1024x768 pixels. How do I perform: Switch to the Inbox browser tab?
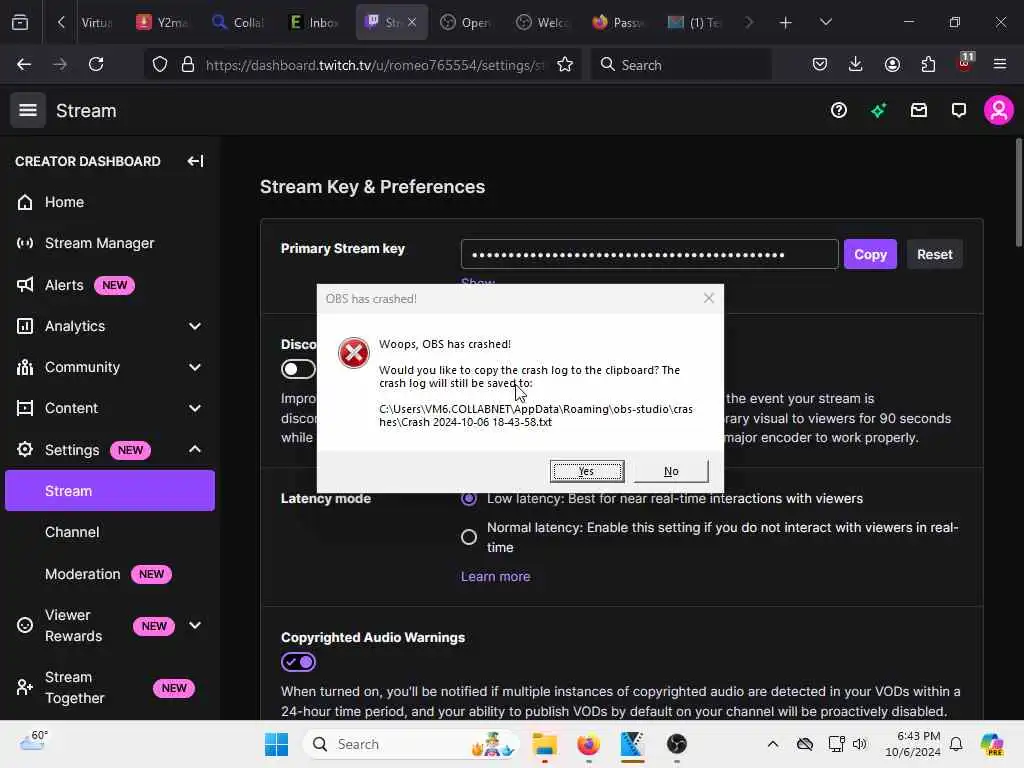pyautogui.click(x=313, y=22)
